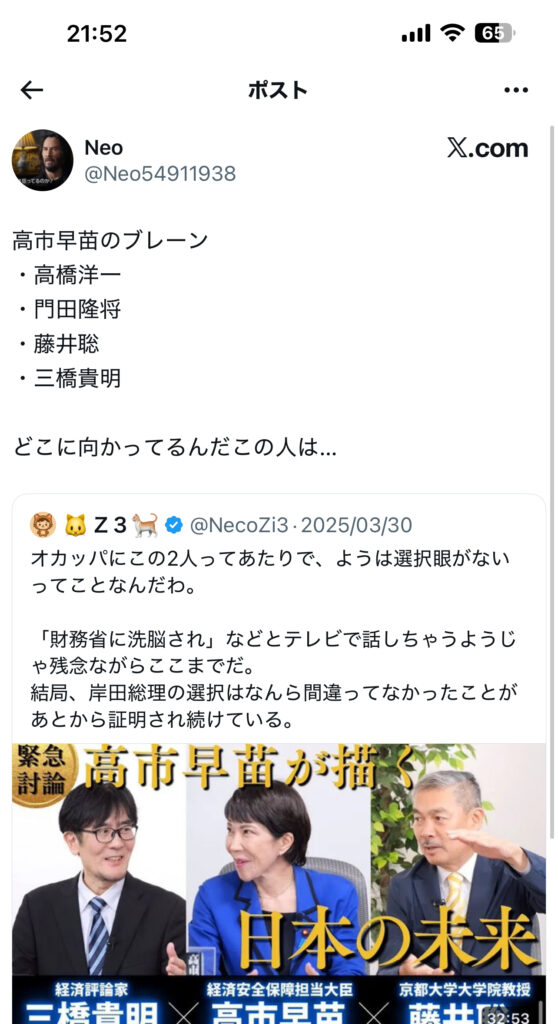Tap the 2025/03/30 date of quoted post

click(x=356, y=525)
